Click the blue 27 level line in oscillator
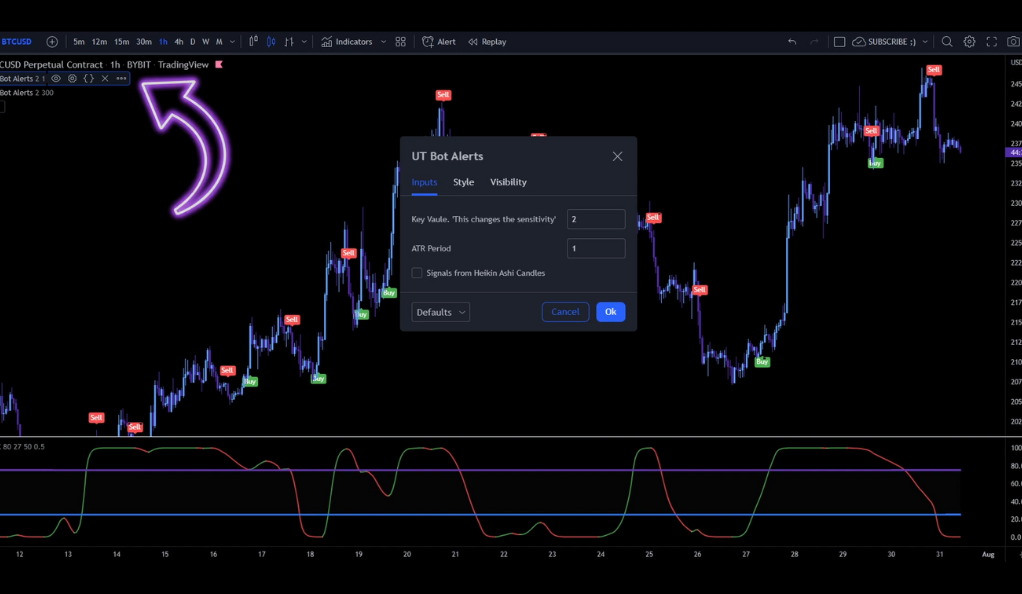The width and height of the screenshot is (1022, 594). pyautogui.click(x=480, y=514)
